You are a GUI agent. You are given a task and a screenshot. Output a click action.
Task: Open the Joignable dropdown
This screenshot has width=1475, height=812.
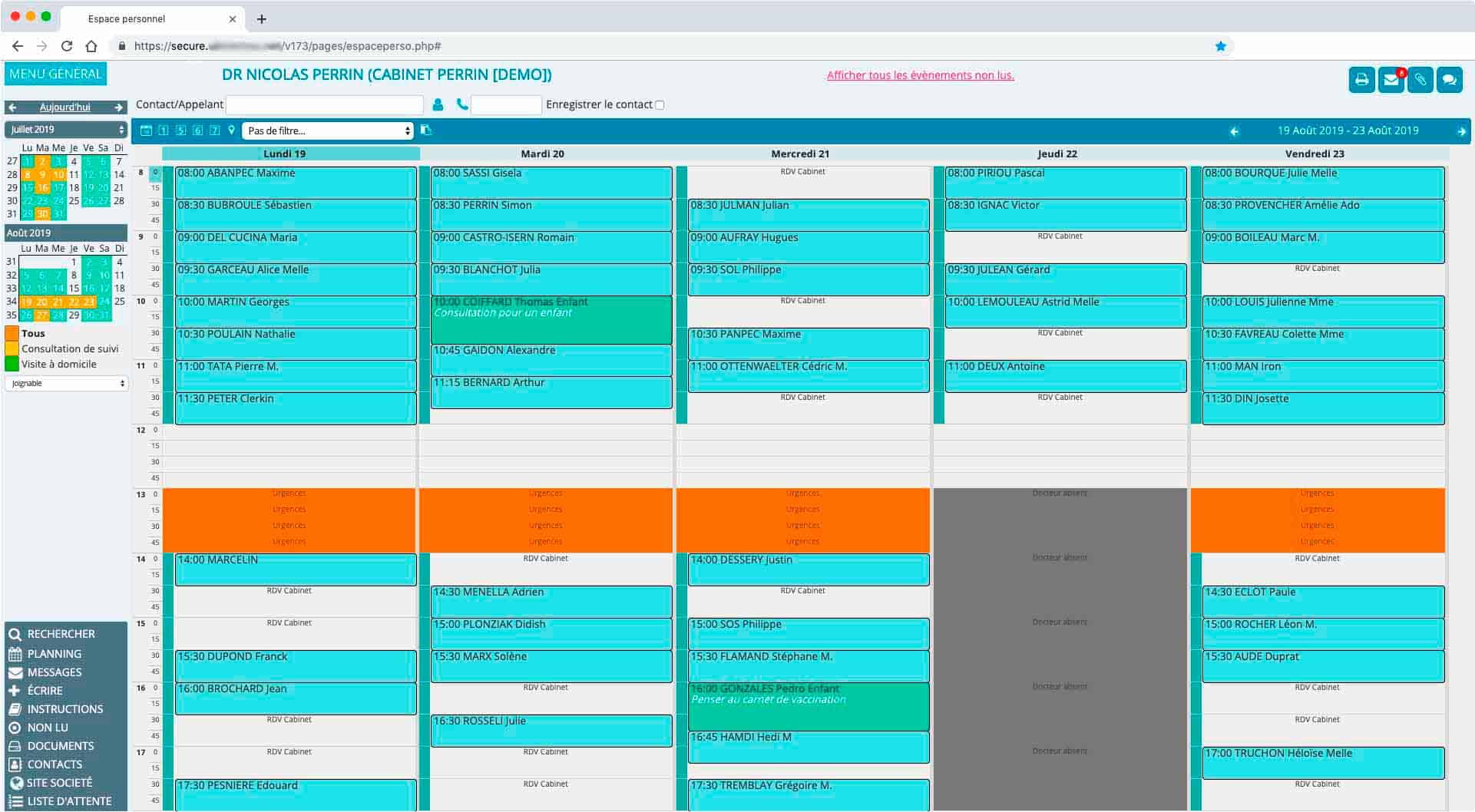[x=66, y=383]
